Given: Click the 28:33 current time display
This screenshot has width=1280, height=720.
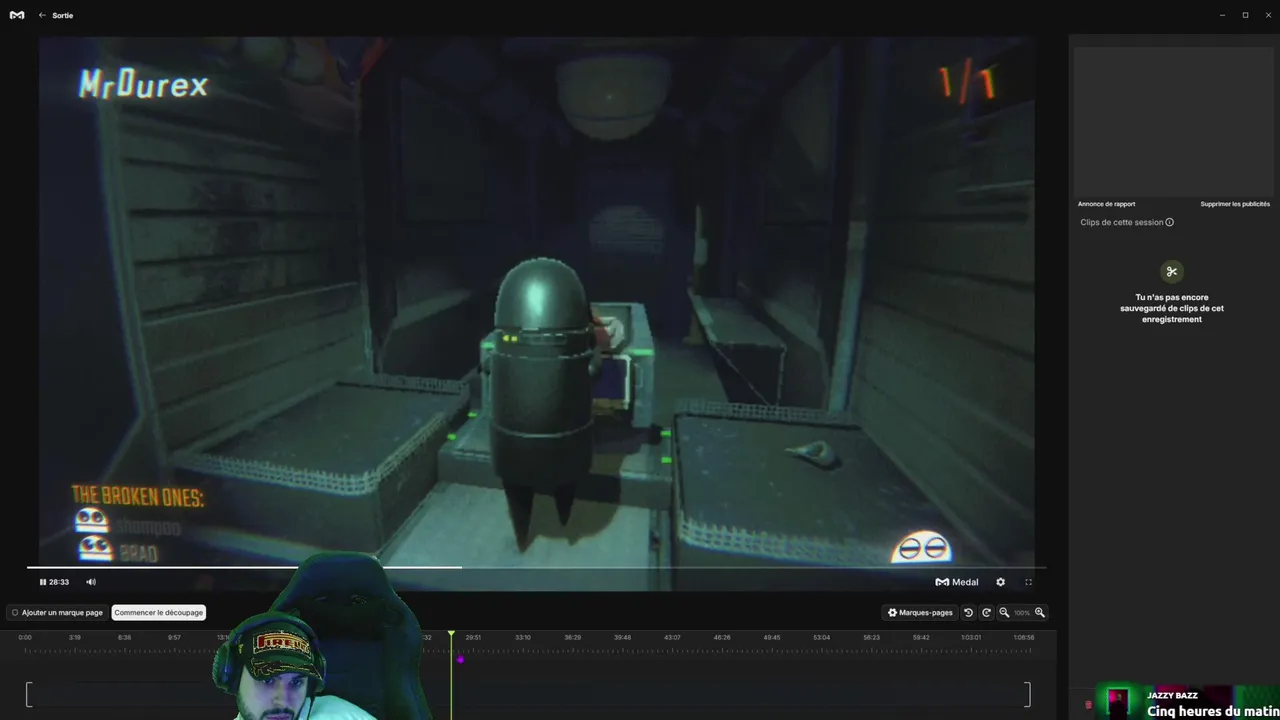Looking at the screenshot, I should pyautogui.click(x=59, y=582).
